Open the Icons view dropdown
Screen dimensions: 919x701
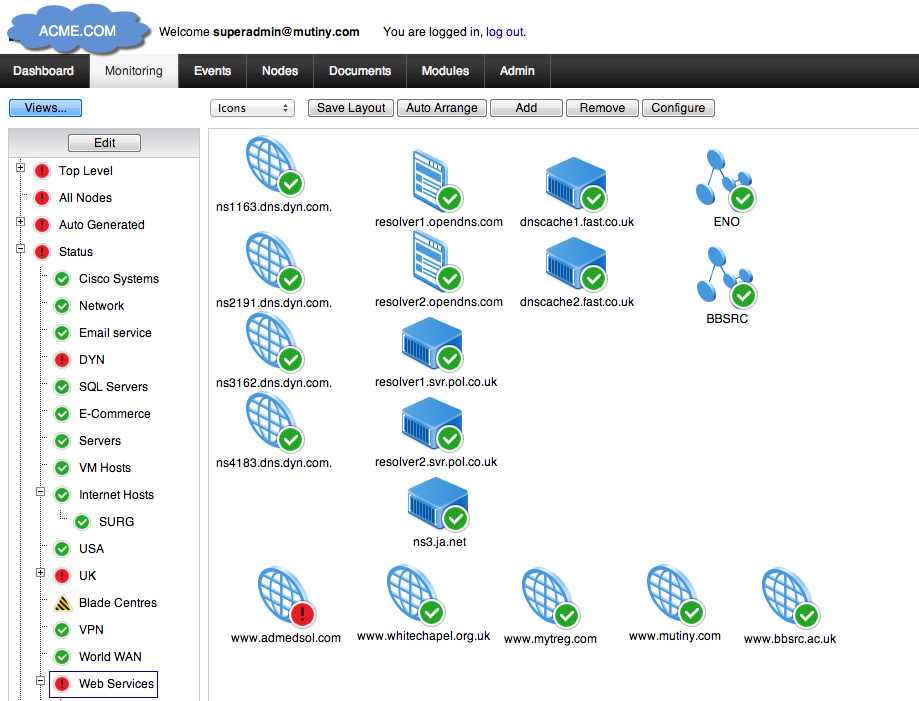point(252,107)
